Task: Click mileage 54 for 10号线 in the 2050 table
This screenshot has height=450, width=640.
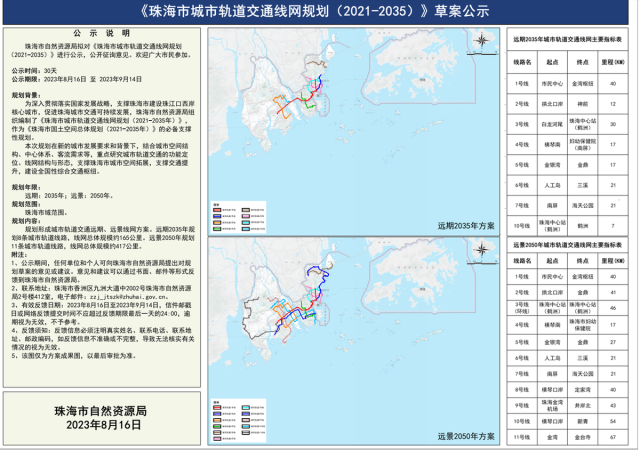Action: tap(613, 421)
